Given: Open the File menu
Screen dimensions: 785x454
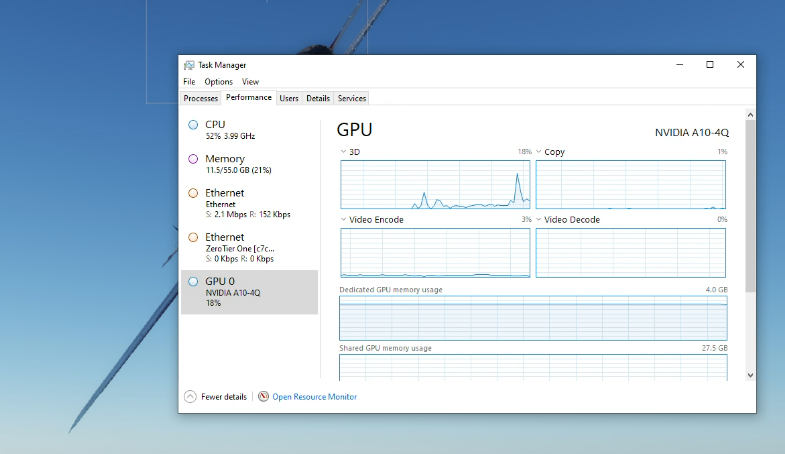Looking at the screenshot, I should (189, 82).
